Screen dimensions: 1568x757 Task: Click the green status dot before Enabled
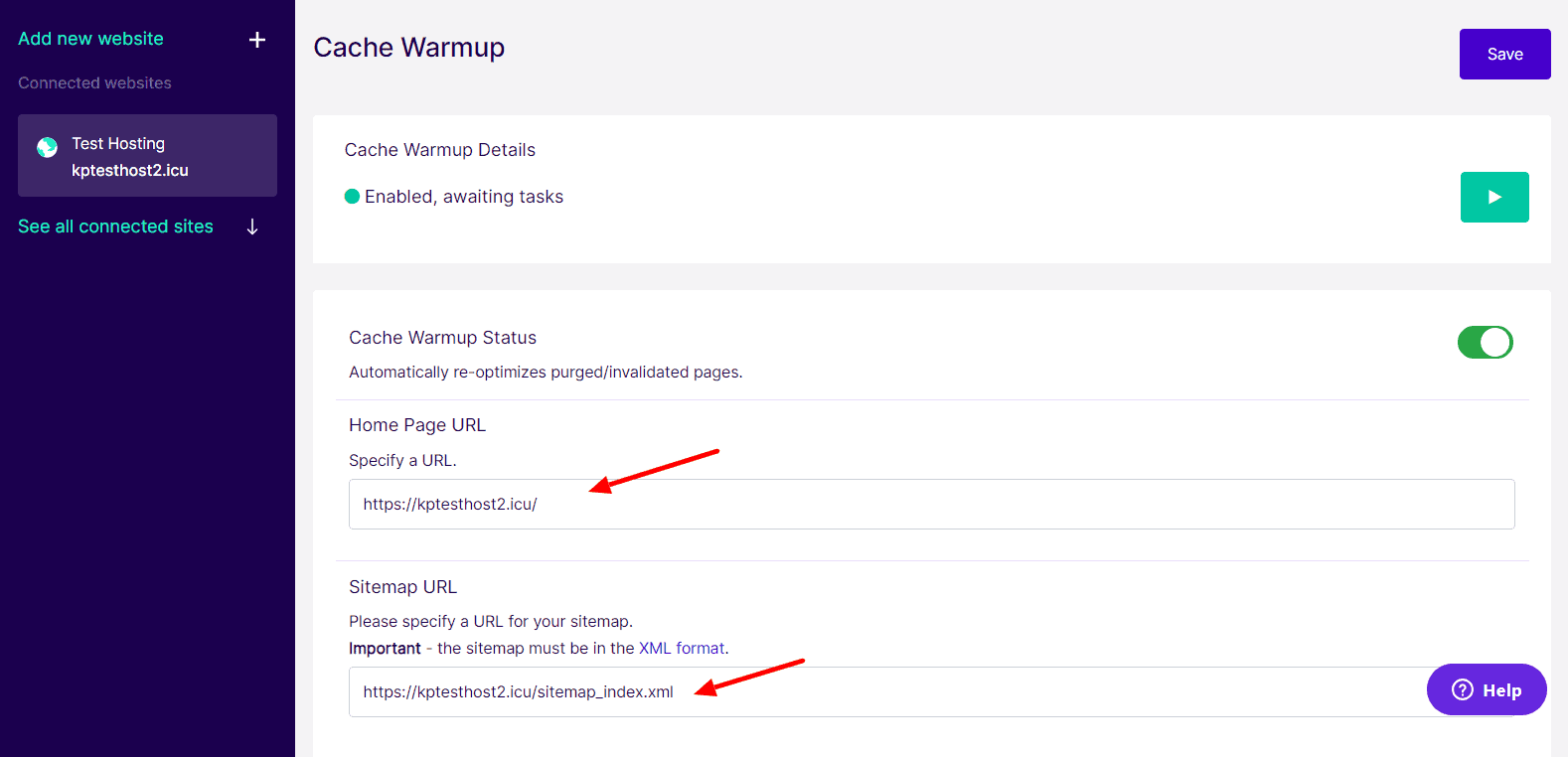point(352,197)
